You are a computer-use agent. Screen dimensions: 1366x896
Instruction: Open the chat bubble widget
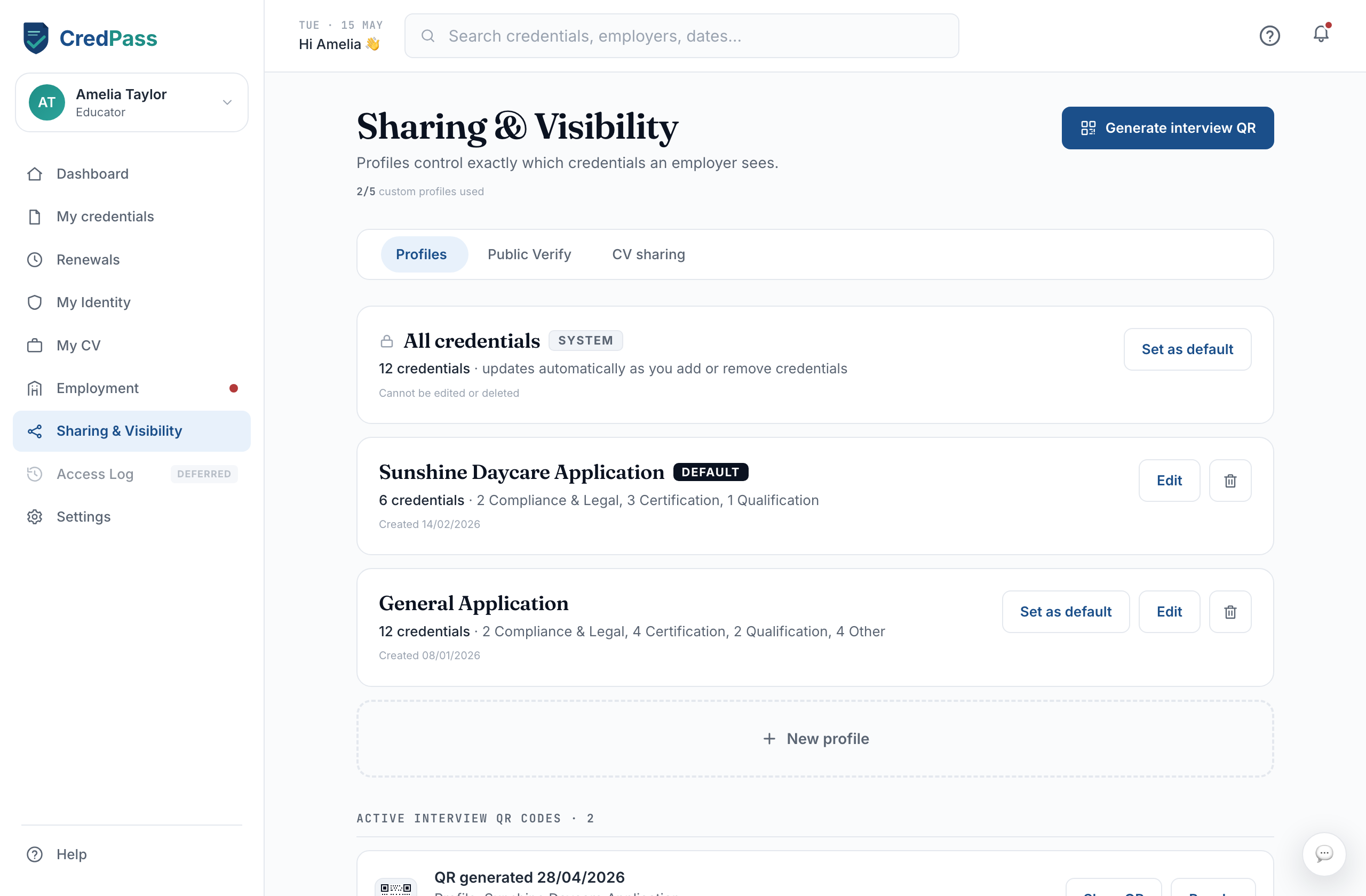pos(1324,853)
